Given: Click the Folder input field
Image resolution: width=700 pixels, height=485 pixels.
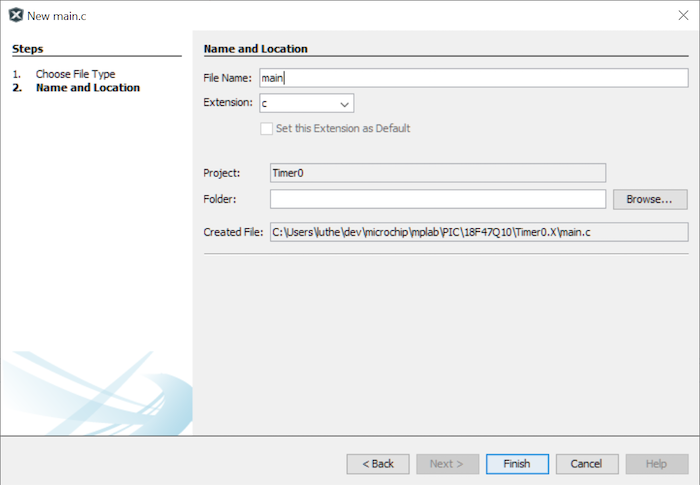Looking at the screenshot, I should coord(438,199).
